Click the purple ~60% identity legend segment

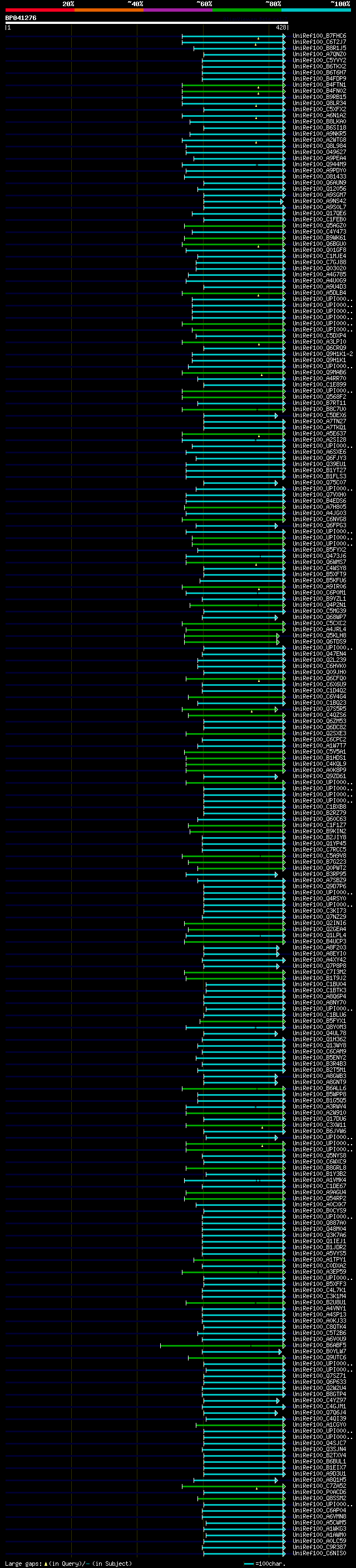click(x=179, y=10)
